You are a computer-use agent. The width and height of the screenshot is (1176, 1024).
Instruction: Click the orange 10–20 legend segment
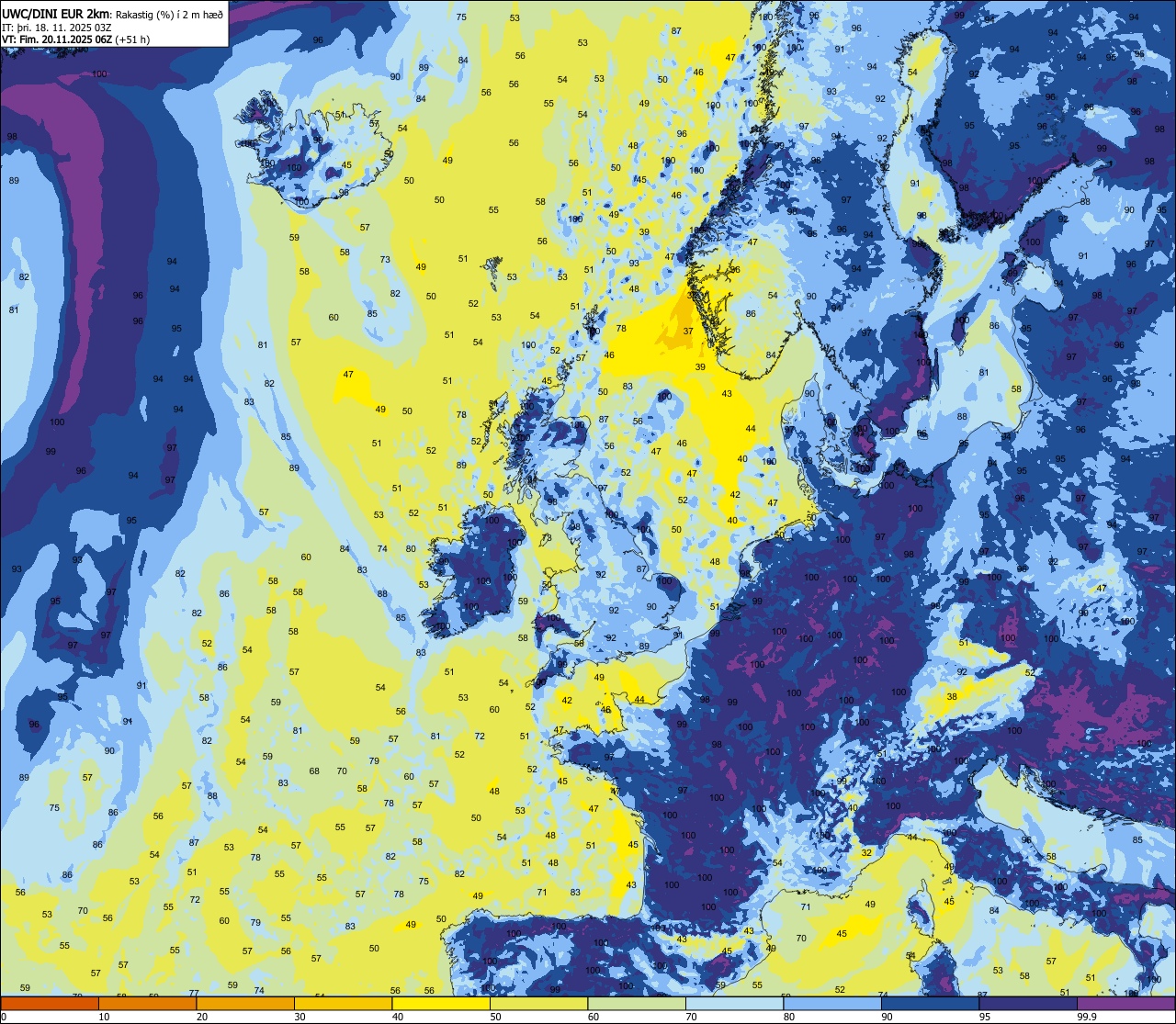pyautogui.click(x=147, y=1003)
